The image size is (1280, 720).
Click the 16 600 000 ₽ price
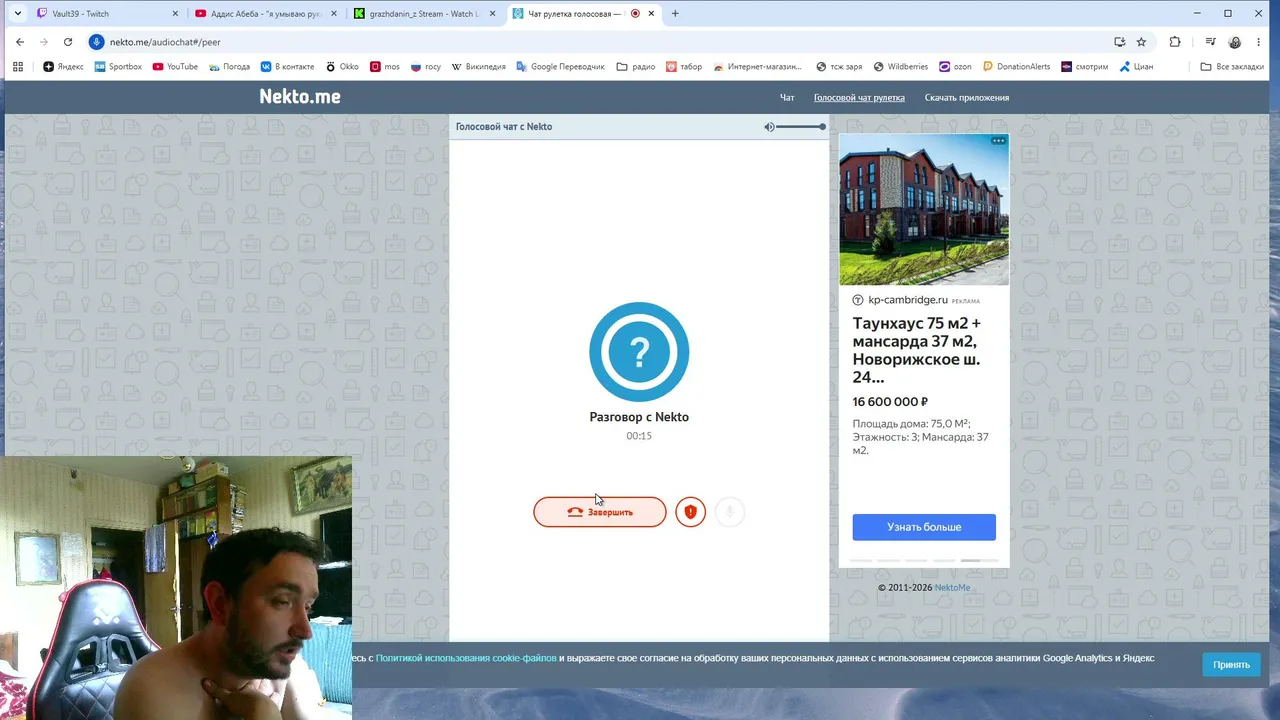click(x=890, y=402)
